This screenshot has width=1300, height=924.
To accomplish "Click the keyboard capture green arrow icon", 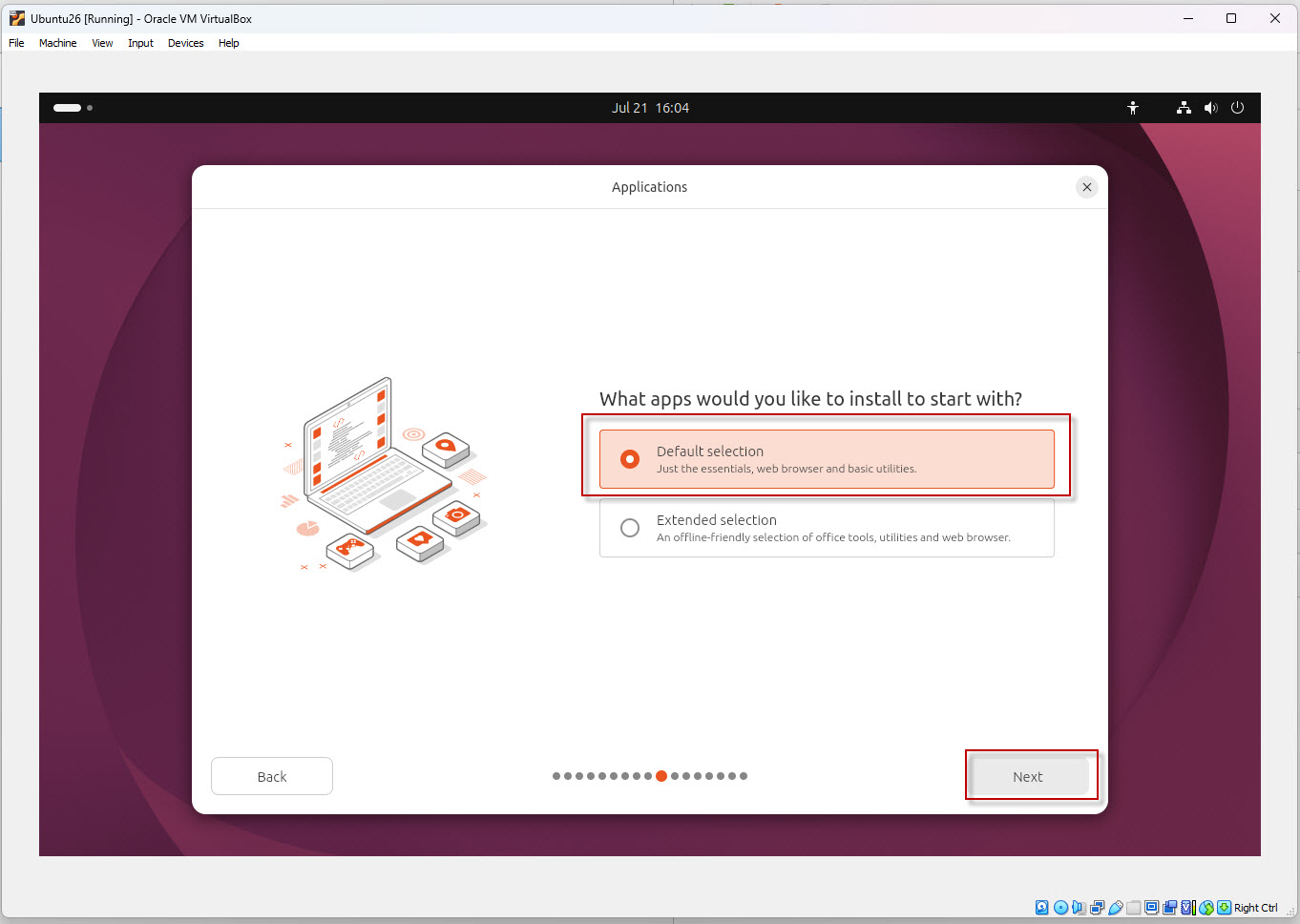I will point(1224,908).
